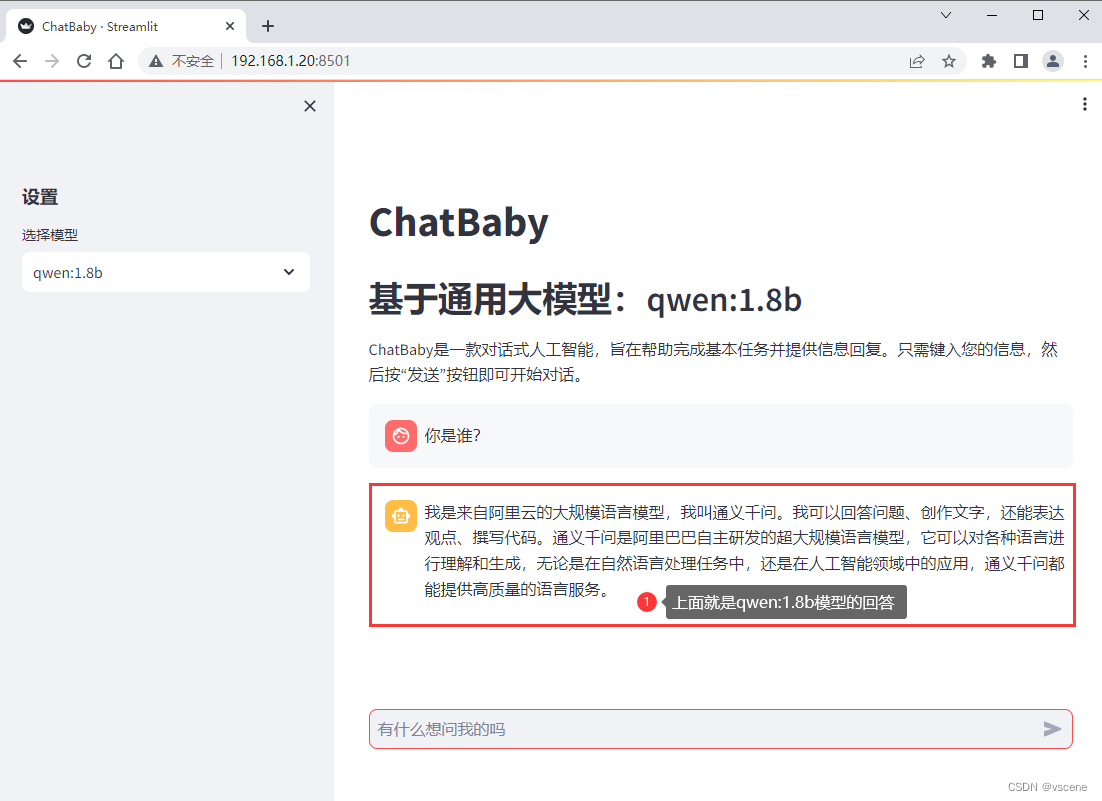1102x801 pixels.
Task: Close the settings sidebar with X
Action: point(310,106)
